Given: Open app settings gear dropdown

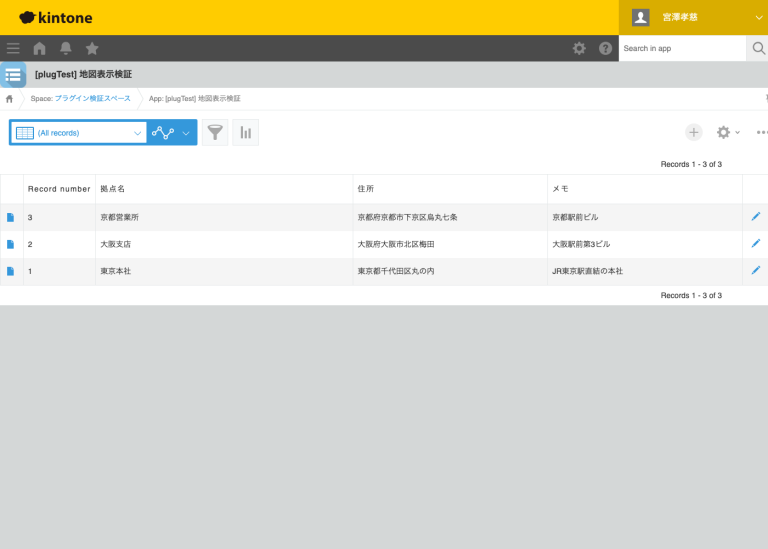Looking at the screenshot, I should pos(727,132).
